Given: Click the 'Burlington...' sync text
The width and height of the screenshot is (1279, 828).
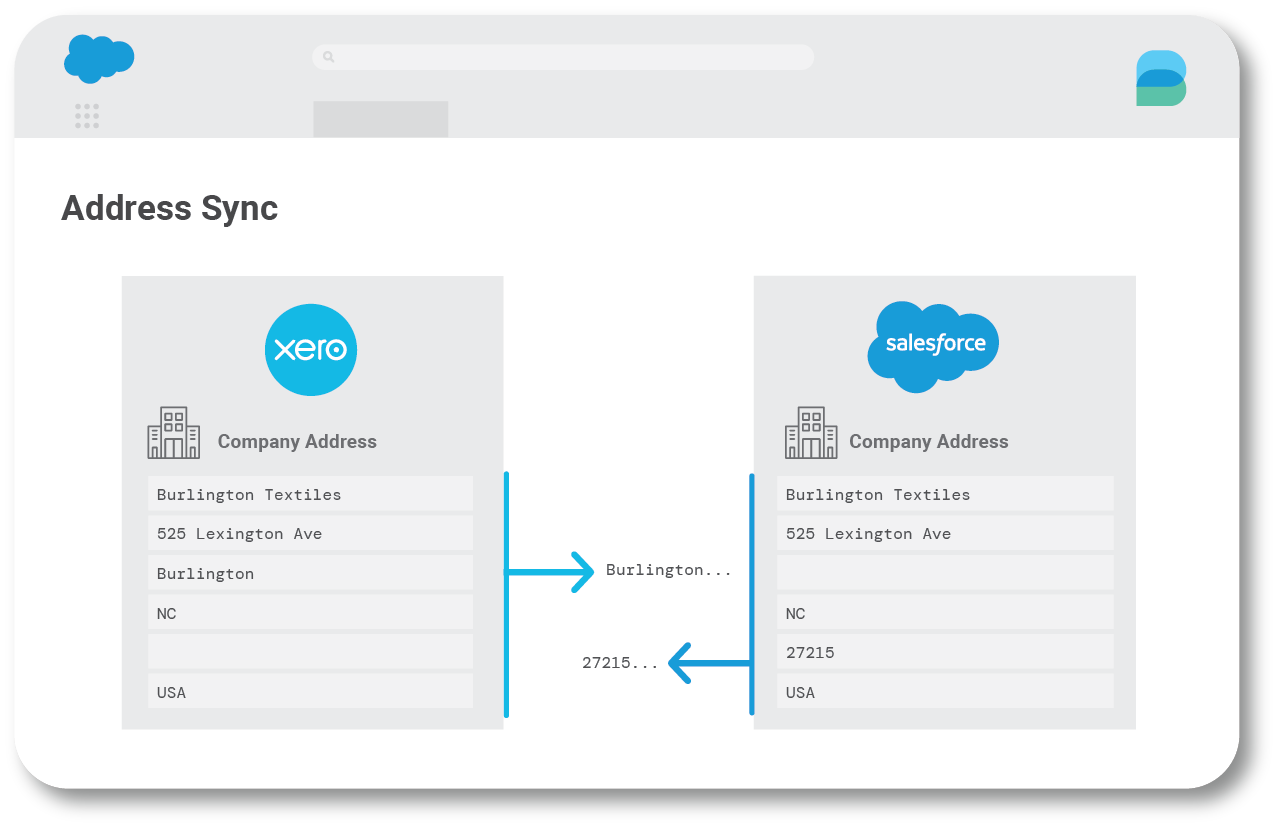Looking at the screenshot, I should (669, 570).
